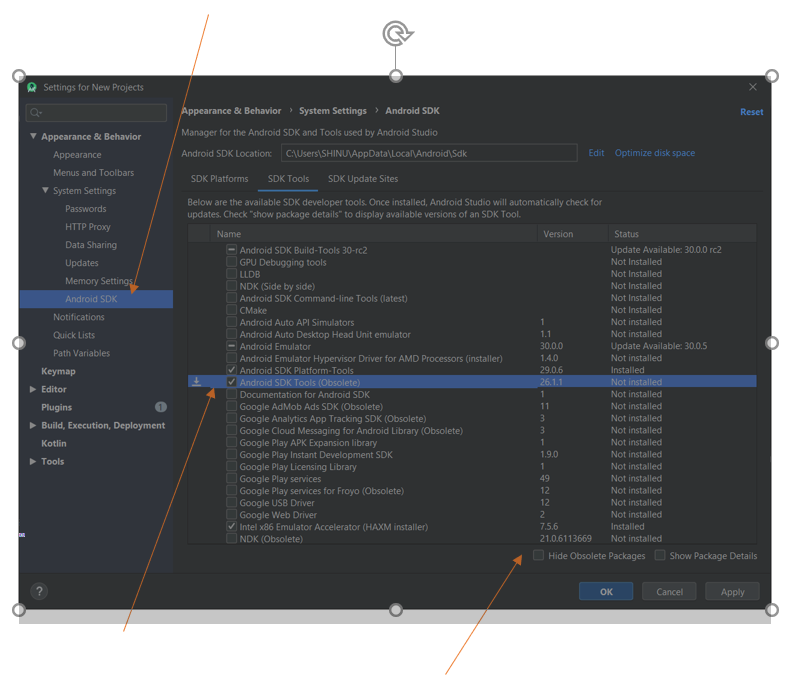
Task: Expand Build, Execution, Deployment arrow
Action: (x=33, y=425)
